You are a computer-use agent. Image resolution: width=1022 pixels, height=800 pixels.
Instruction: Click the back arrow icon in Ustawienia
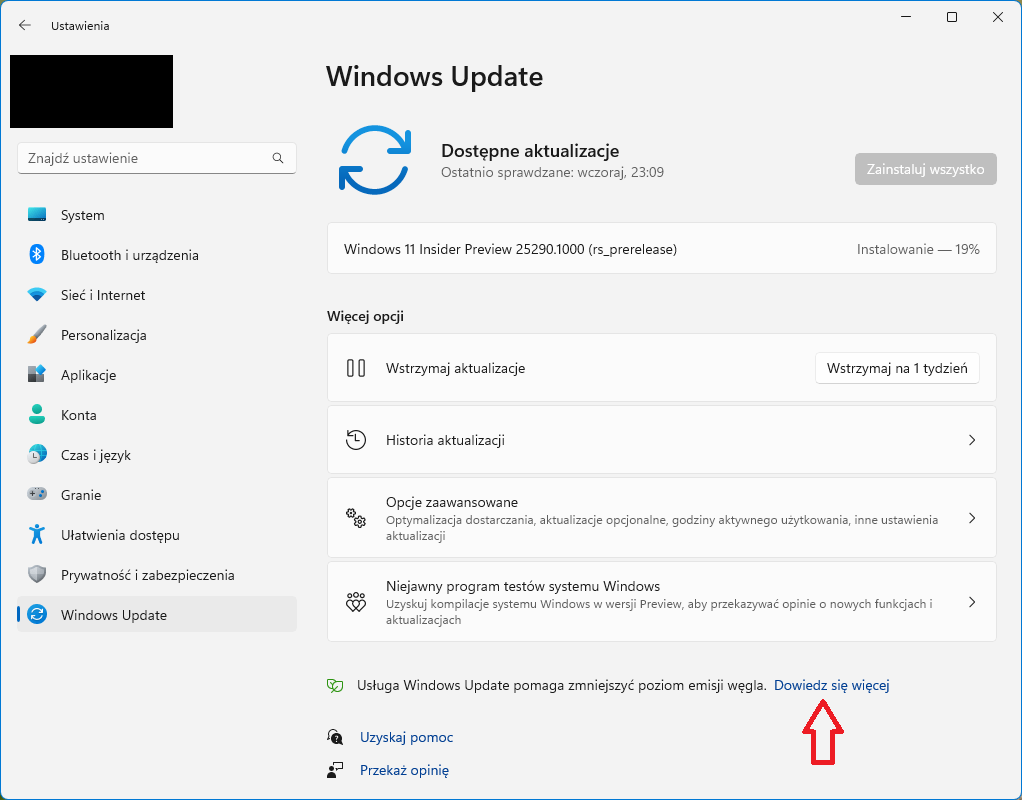(x=25, y=25)
